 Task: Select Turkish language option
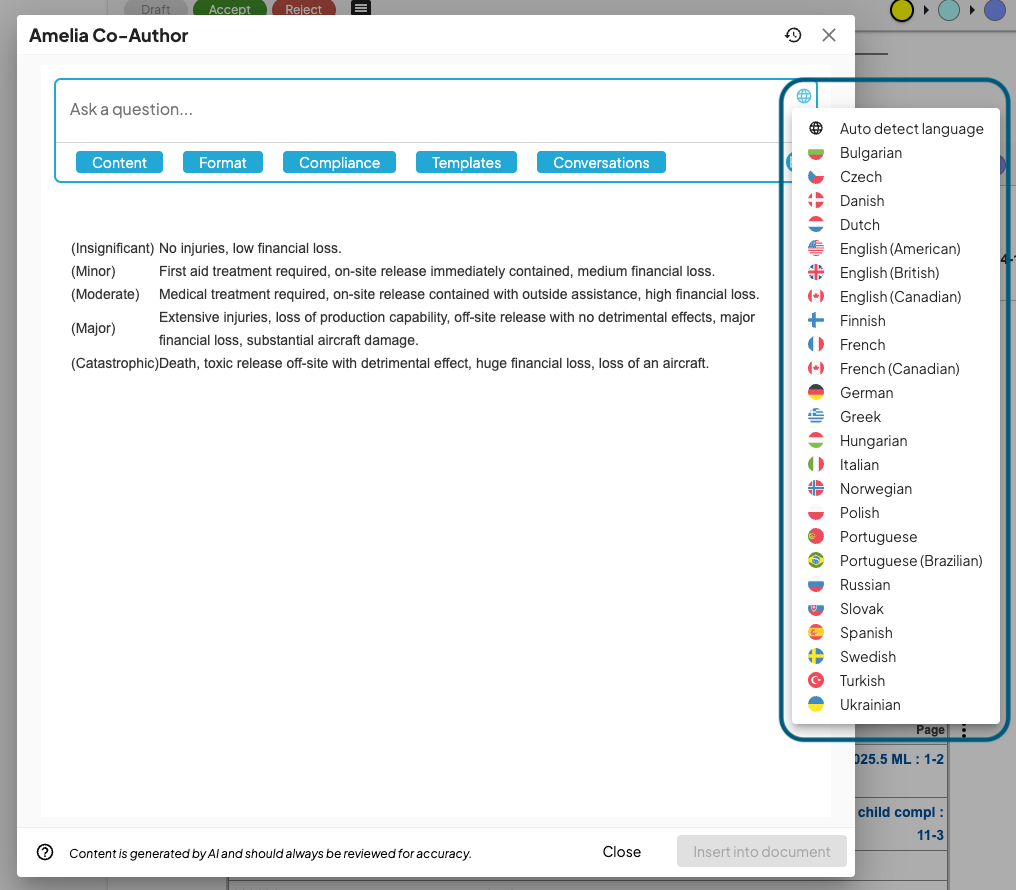pyautogui.click(x=895, y=680)
